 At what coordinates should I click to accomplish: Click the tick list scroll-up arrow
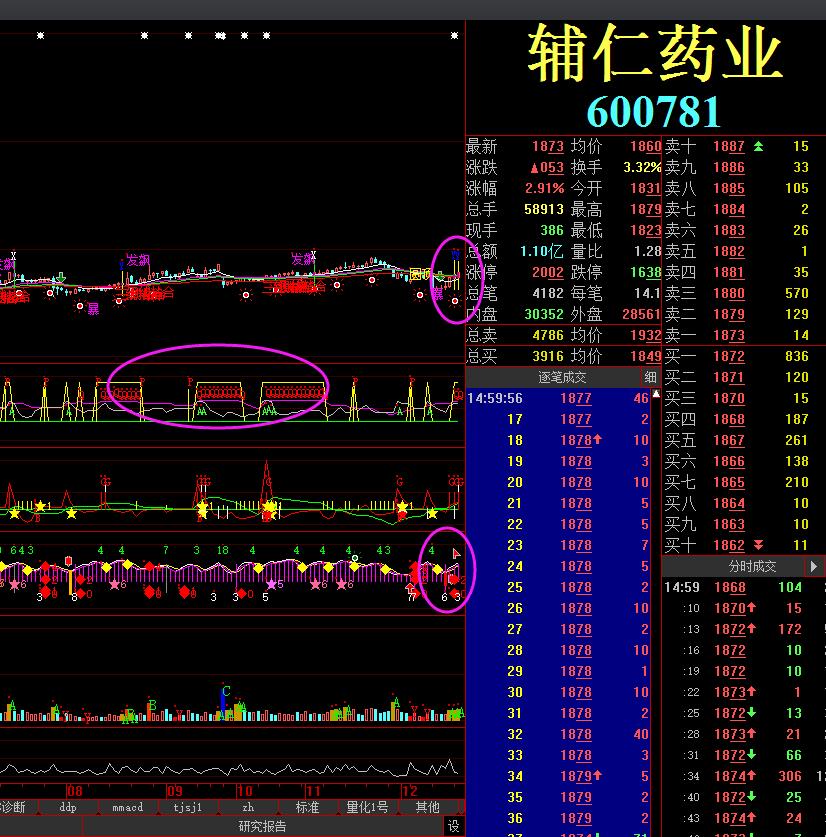[x=656, y=394]
